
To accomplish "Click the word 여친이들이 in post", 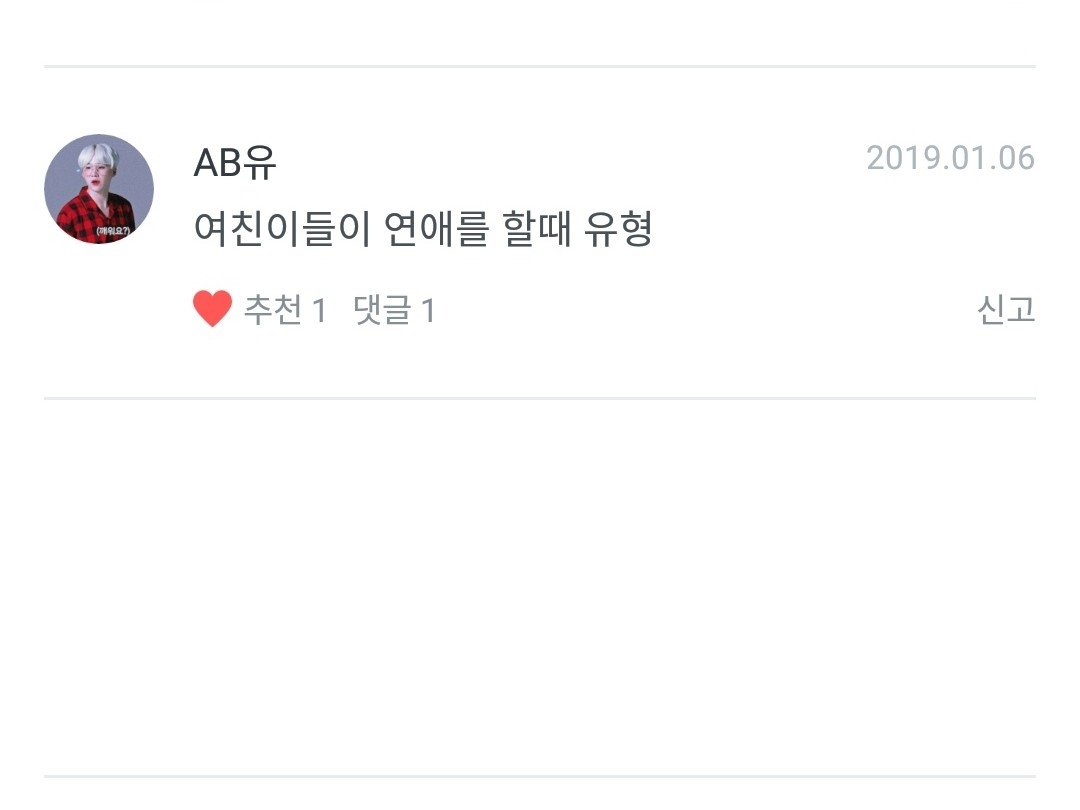I will coord(282,230).
